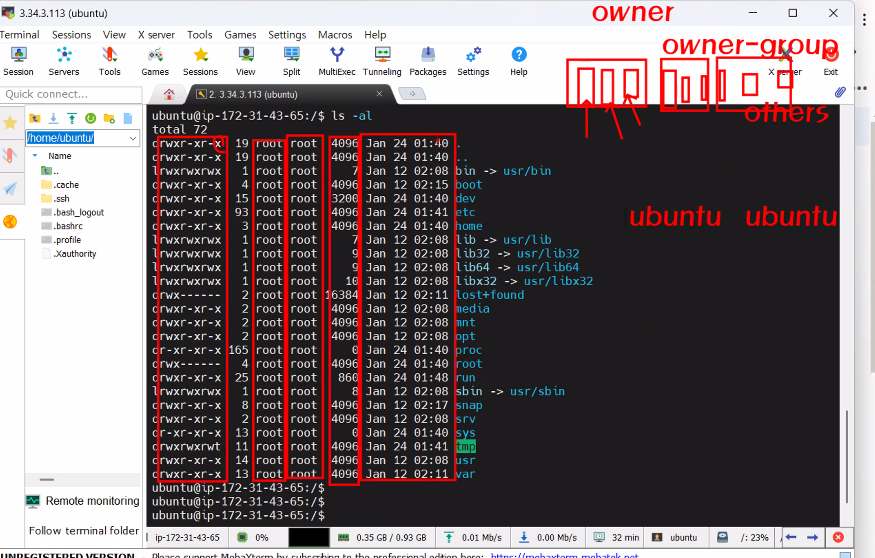The image size is (875, 558).
Task: Select the .Xauthority file
Action: tap(69, 254)
